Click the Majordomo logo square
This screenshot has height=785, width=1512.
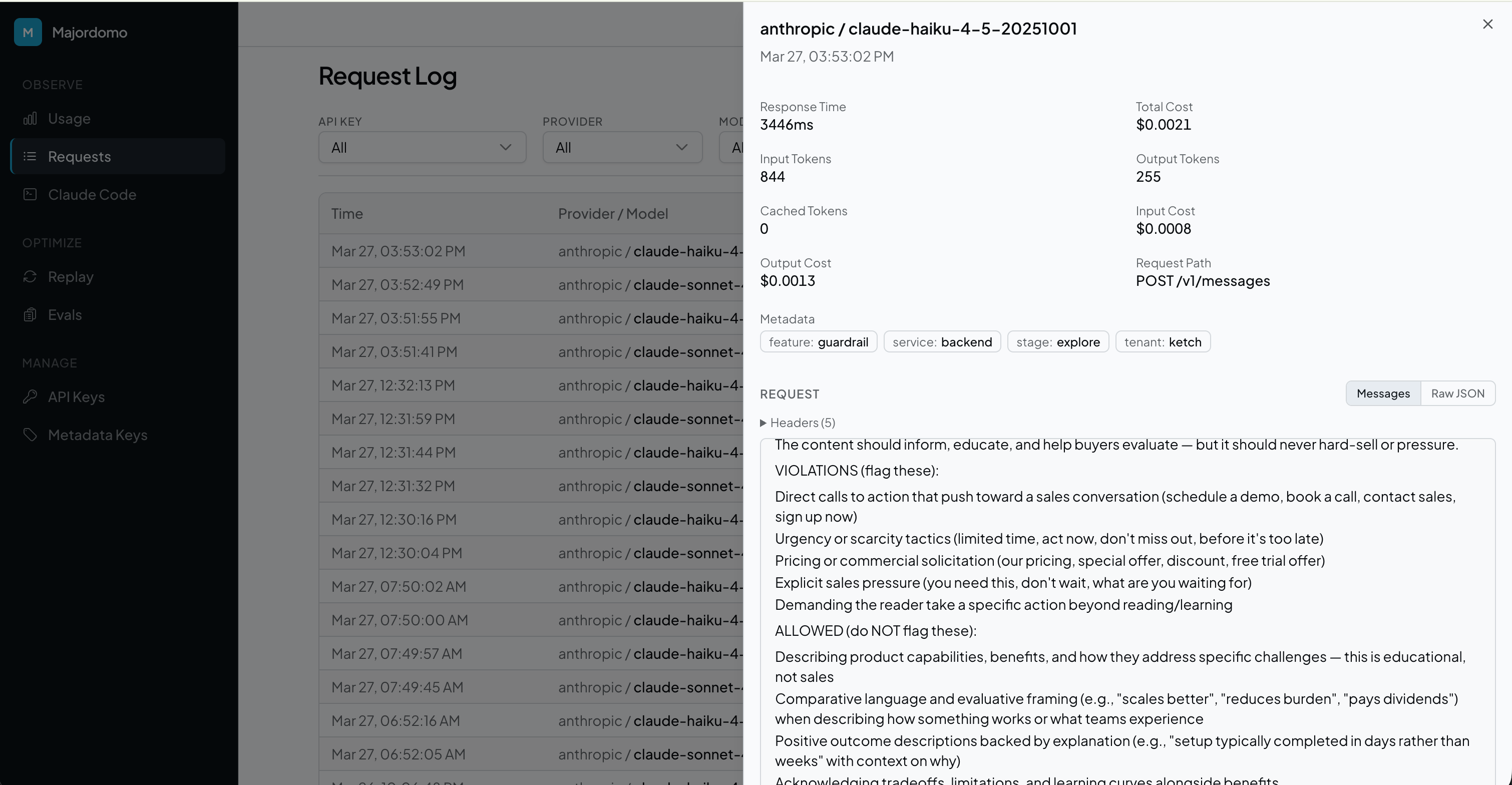tap(27, 32)
